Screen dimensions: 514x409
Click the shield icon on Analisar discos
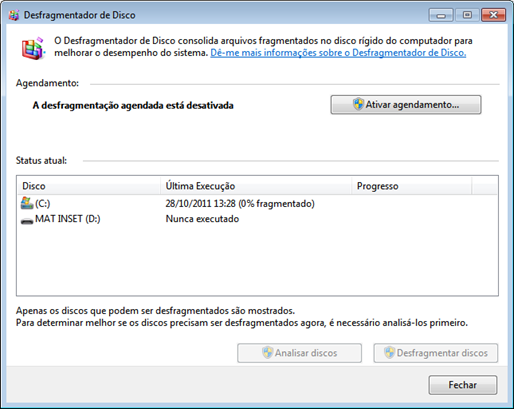[x=267, y=353]
